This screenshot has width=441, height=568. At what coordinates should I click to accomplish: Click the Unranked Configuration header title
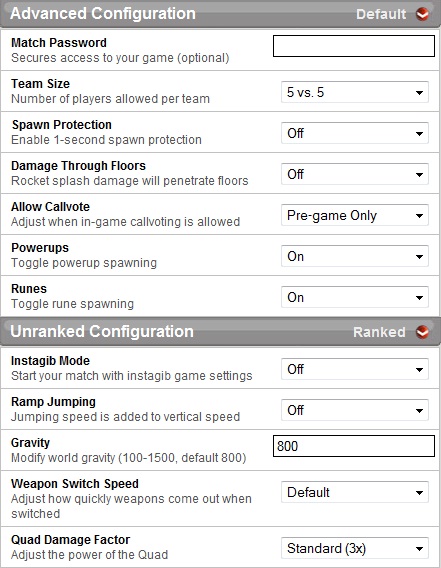point(102,331)
